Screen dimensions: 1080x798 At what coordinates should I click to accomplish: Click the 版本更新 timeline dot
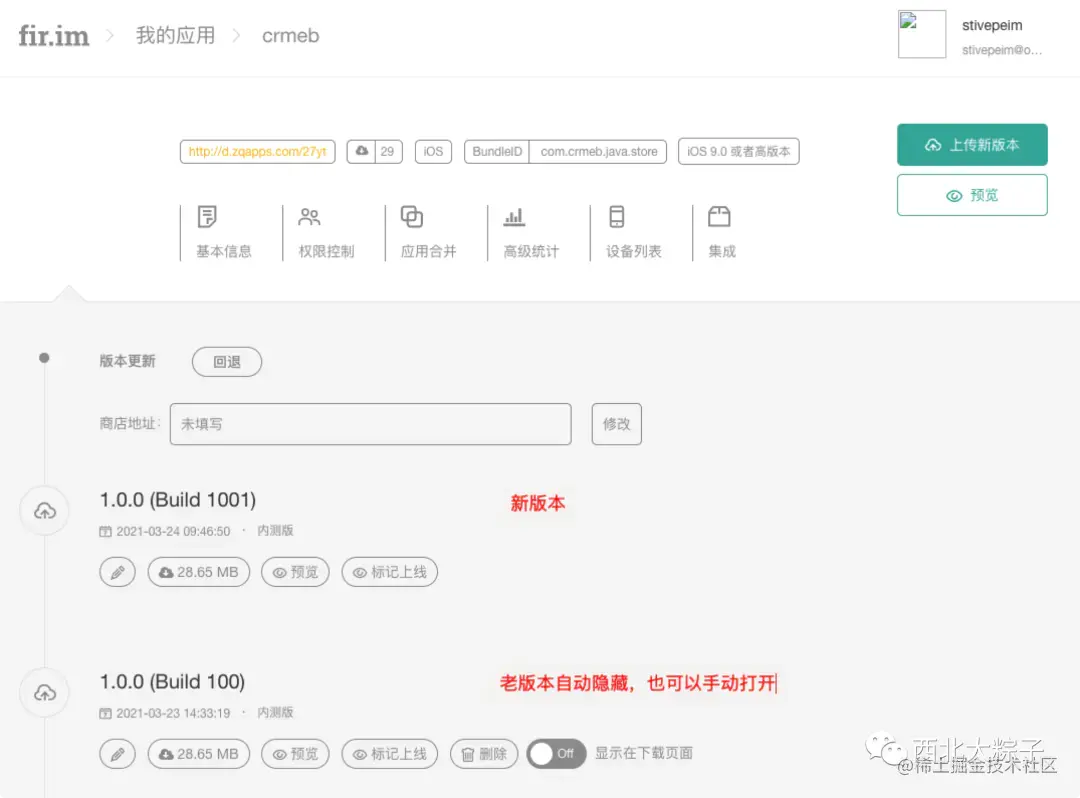click(x=44, y=358)
